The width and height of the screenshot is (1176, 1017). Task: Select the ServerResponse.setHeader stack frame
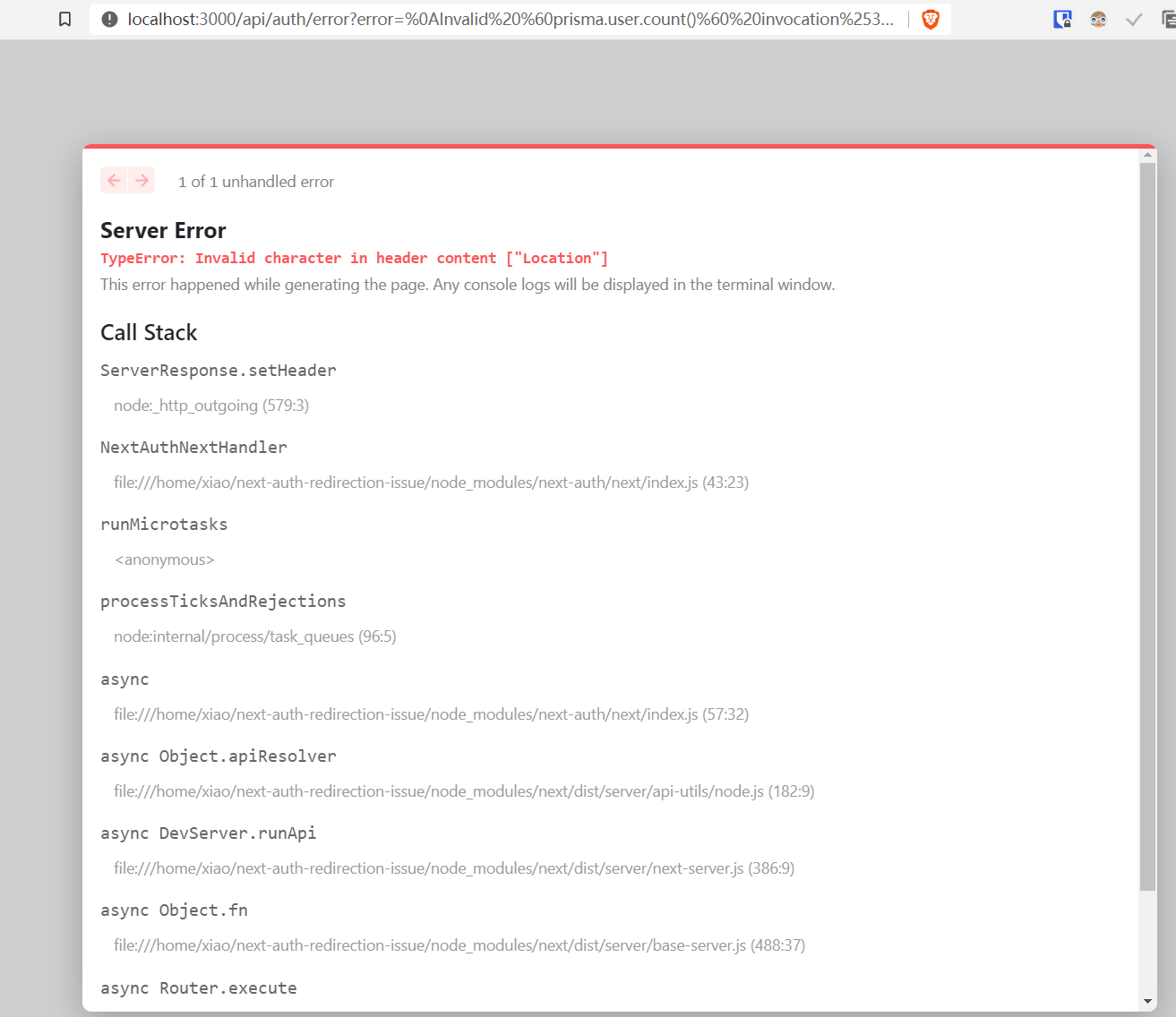pos(218,370)
